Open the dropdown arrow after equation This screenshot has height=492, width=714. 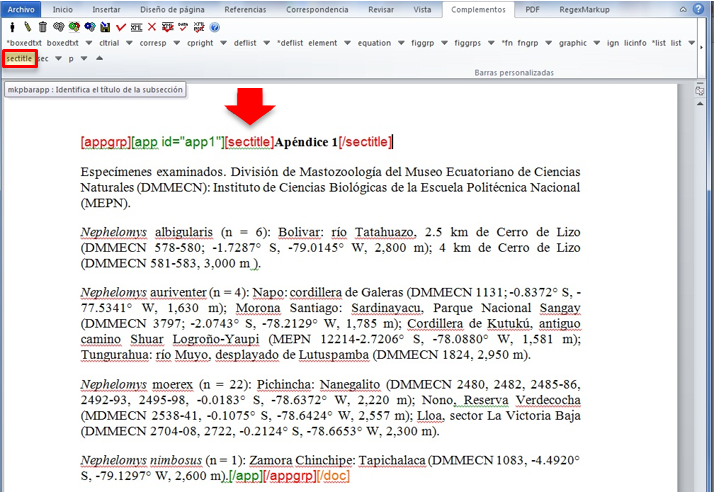point(401,43)
